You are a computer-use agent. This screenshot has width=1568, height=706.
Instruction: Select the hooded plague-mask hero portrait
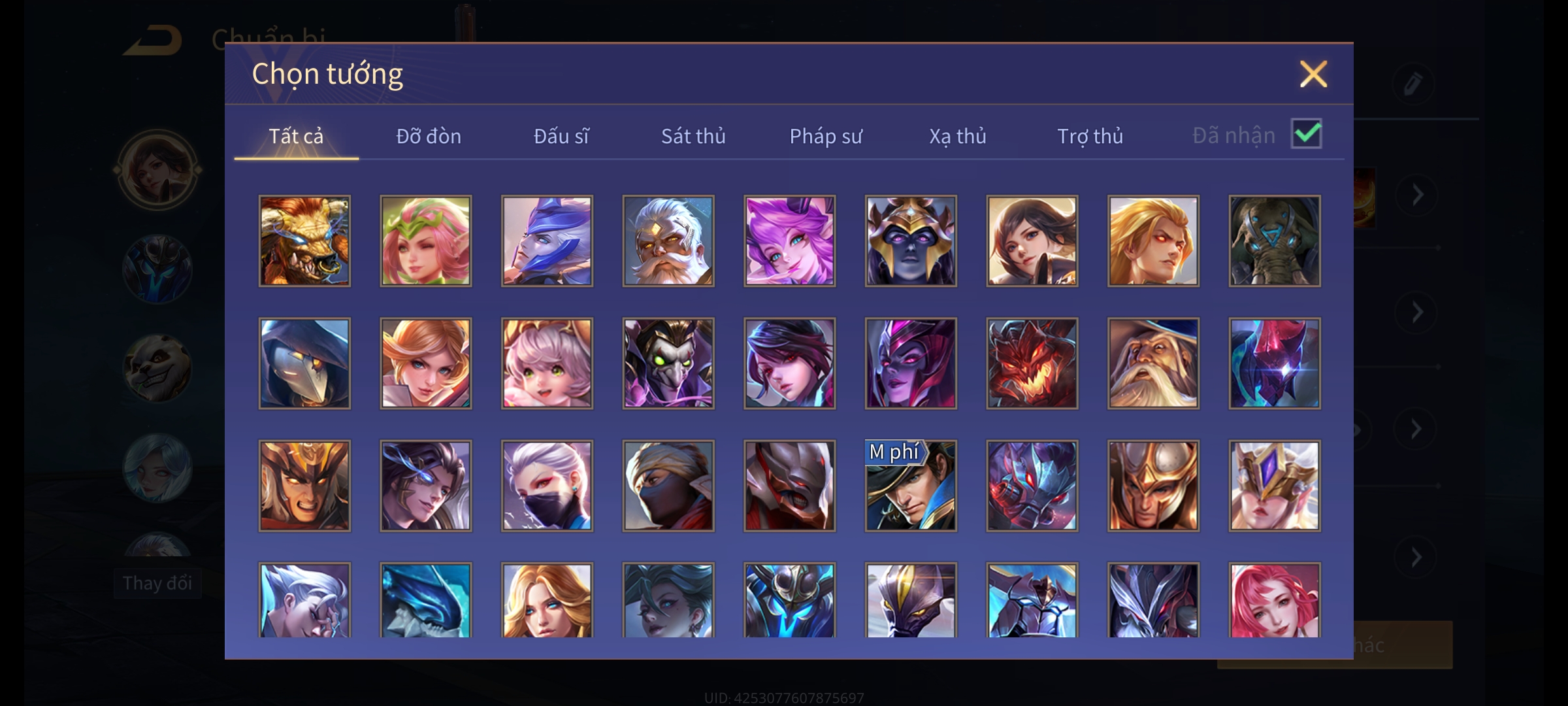[x=304, y=363]
